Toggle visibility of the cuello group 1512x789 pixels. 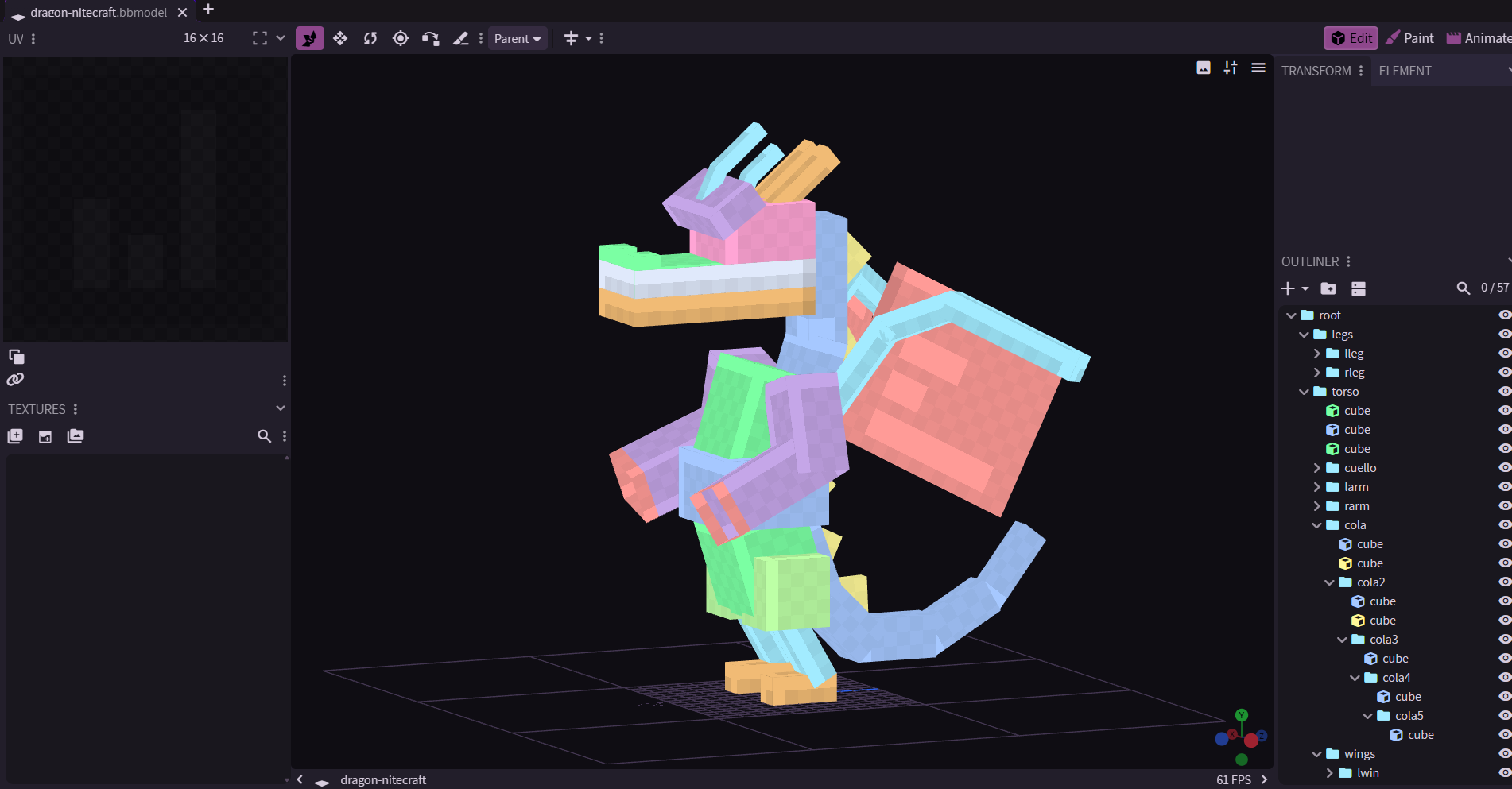pyautogui.click(x=1504, y=468)
